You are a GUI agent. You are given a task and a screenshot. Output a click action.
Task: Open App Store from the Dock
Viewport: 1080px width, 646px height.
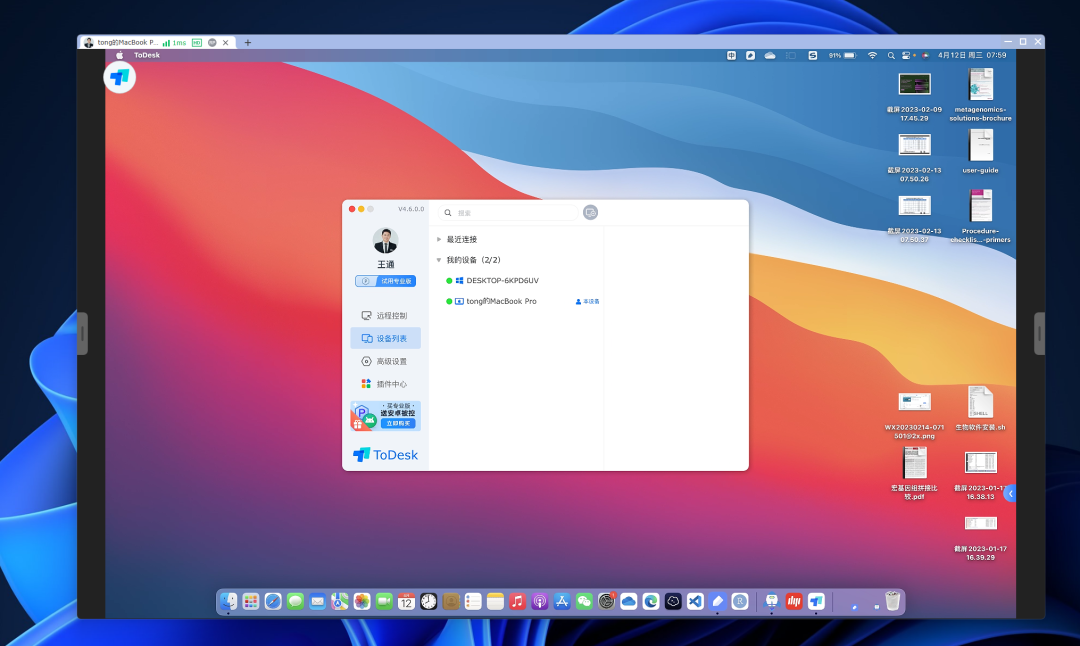tap(562, 601)
